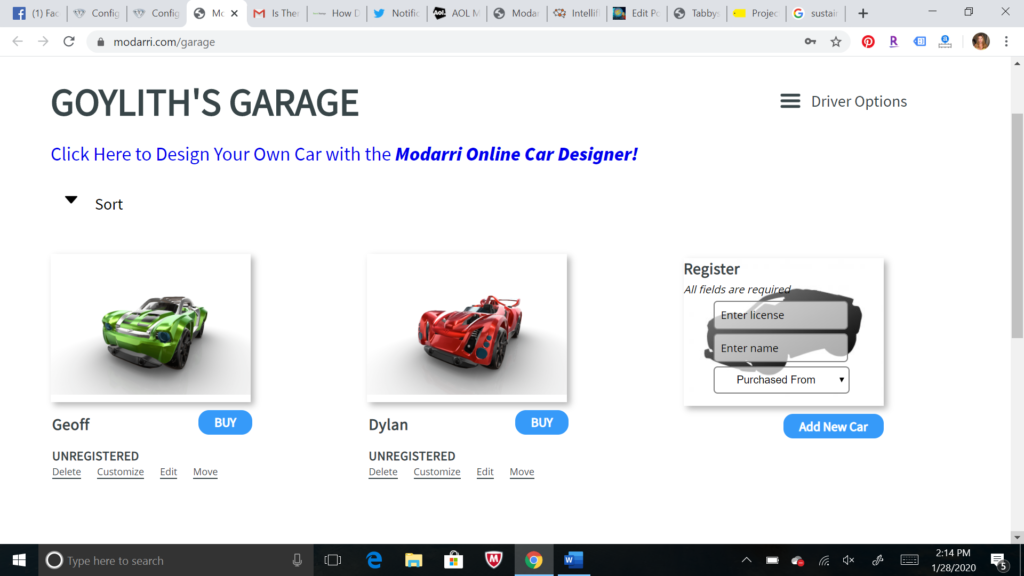Image resolution: width=1024 pixels, height=576 pixels.
Task: Open the Purchased From dropdown
Action: [x=781, y=380]
